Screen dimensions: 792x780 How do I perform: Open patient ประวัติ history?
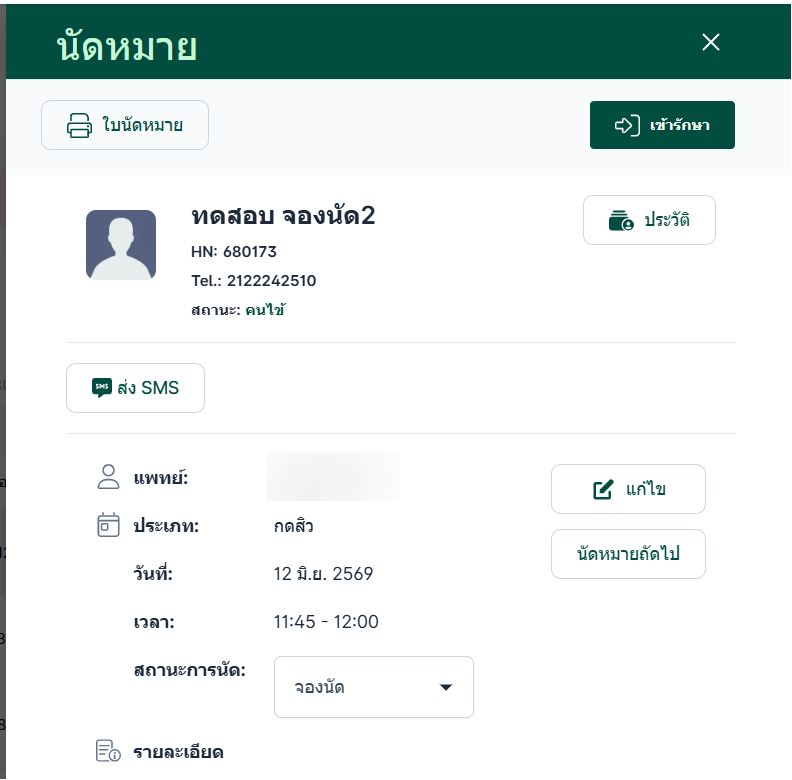click(x=649, y=220)
